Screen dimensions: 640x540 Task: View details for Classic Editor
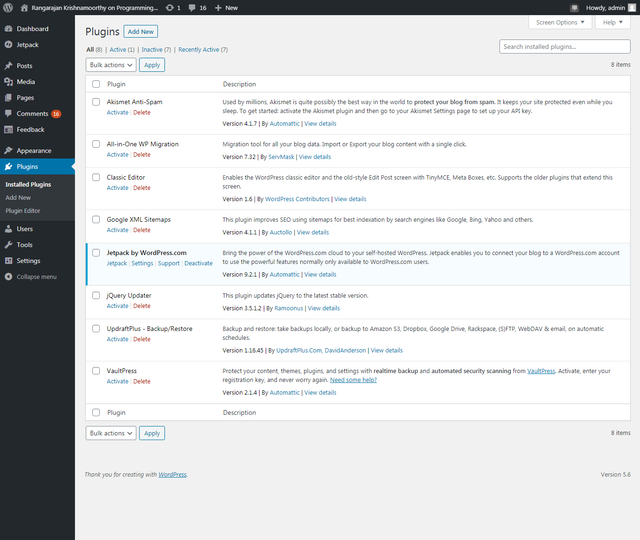point(350,199)
